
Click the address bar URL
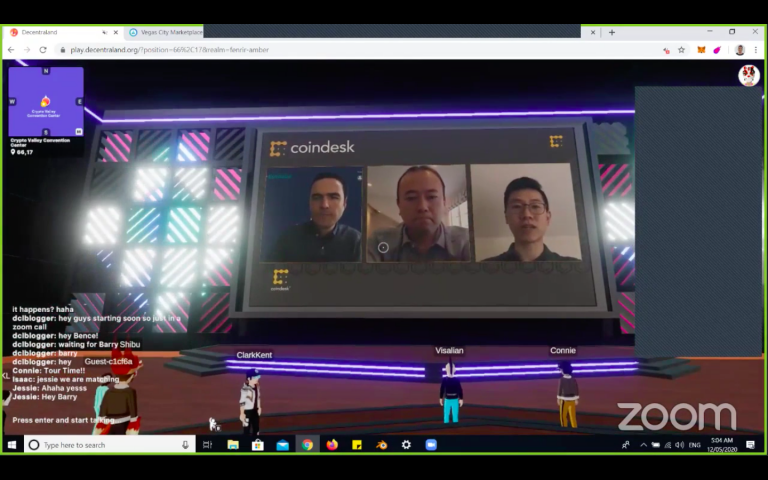point(169,50)
